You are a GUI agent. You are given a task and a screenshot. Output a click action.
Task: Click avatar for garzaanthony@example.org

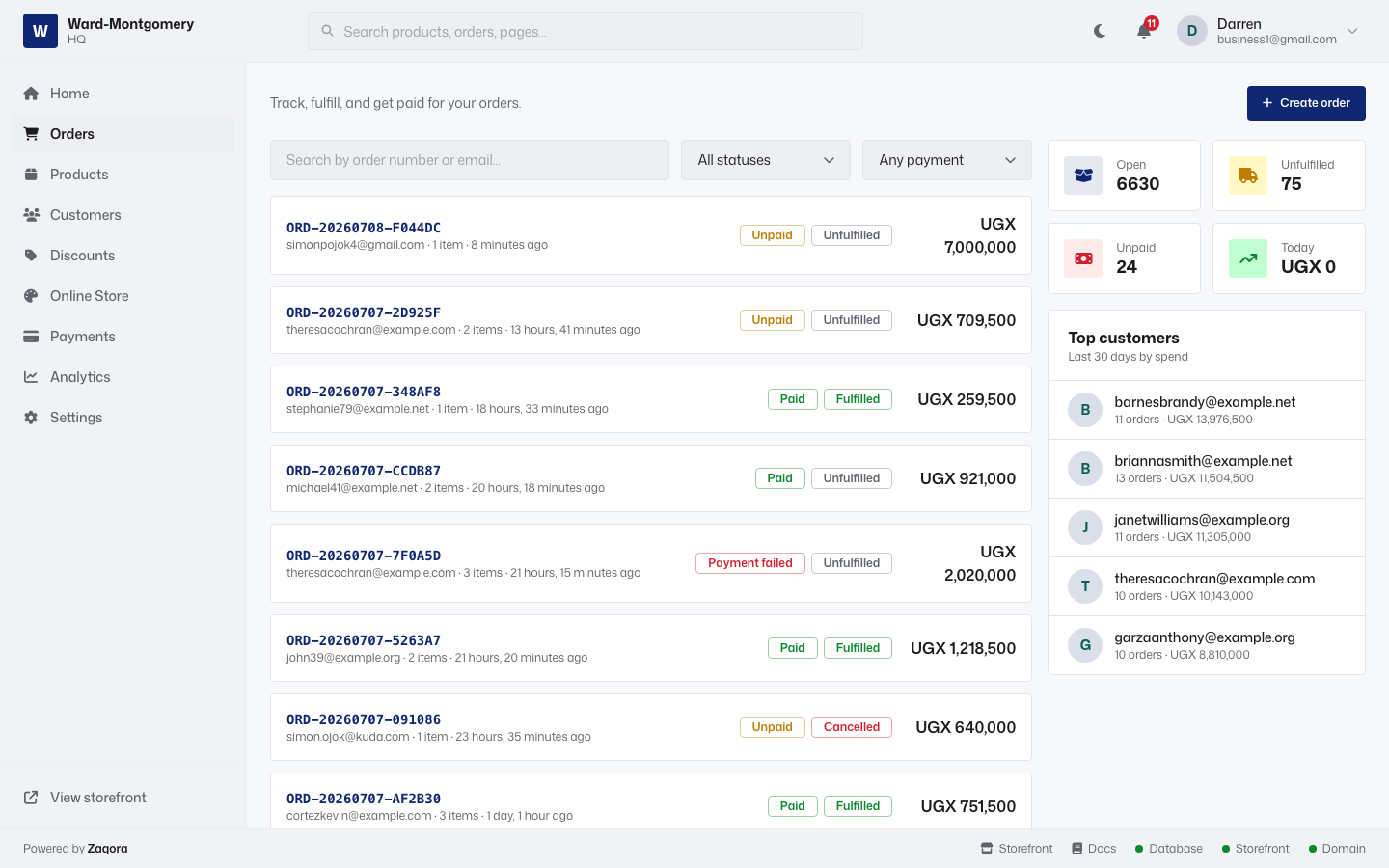point(1085,645)
